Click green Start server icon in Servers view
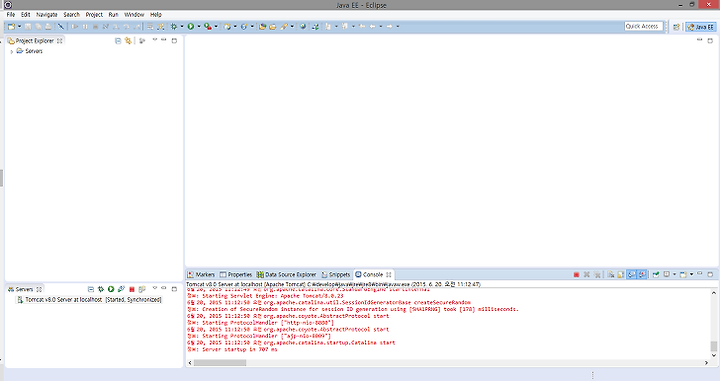This screenshot has height=381, width=720. coord(111,289)
